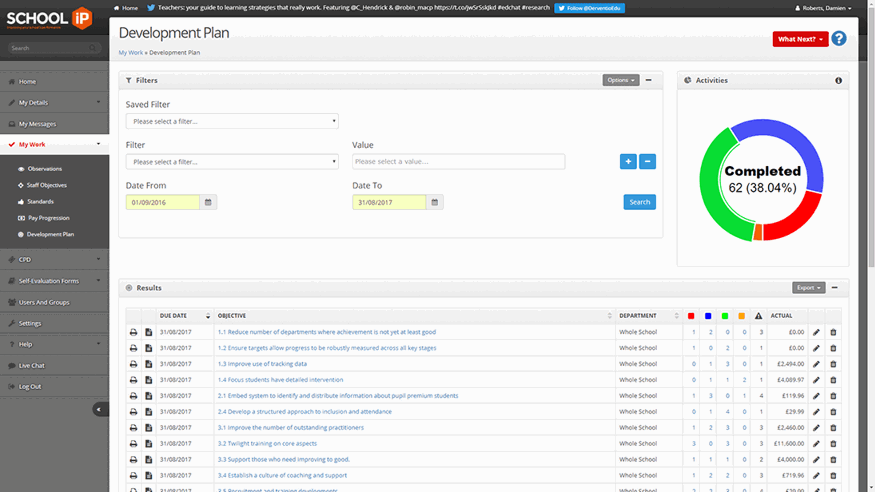The width and height of the screenshot is (875, 492).
Task: Click the Activities info icon
Action: tap(838, 80)
